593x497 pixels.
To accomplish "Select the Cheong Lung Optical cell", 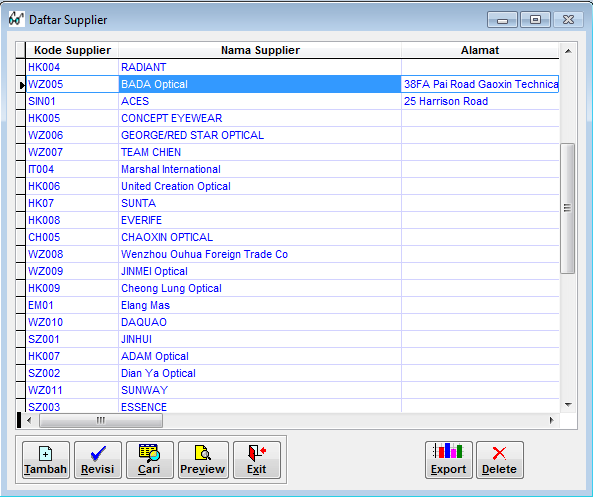I will click(260, 289).
